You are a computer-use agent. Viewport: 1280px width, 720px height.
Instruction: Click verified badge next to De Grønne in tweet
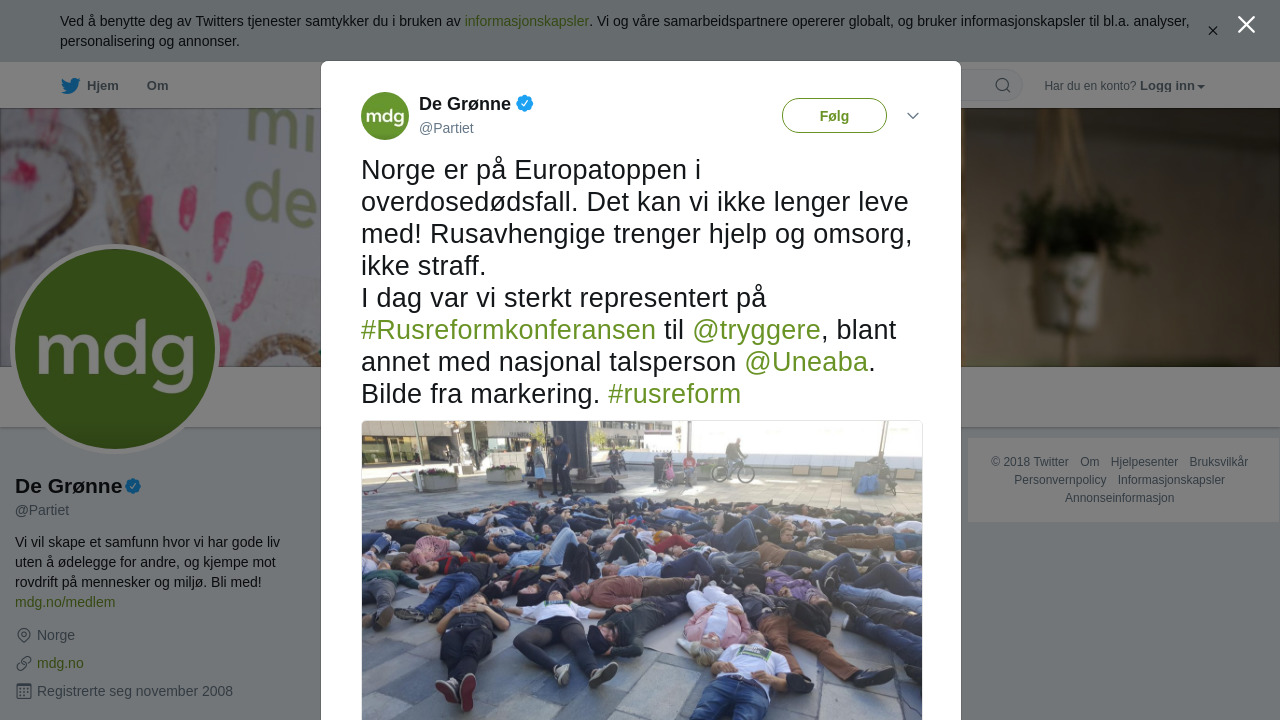coord(525,103)
